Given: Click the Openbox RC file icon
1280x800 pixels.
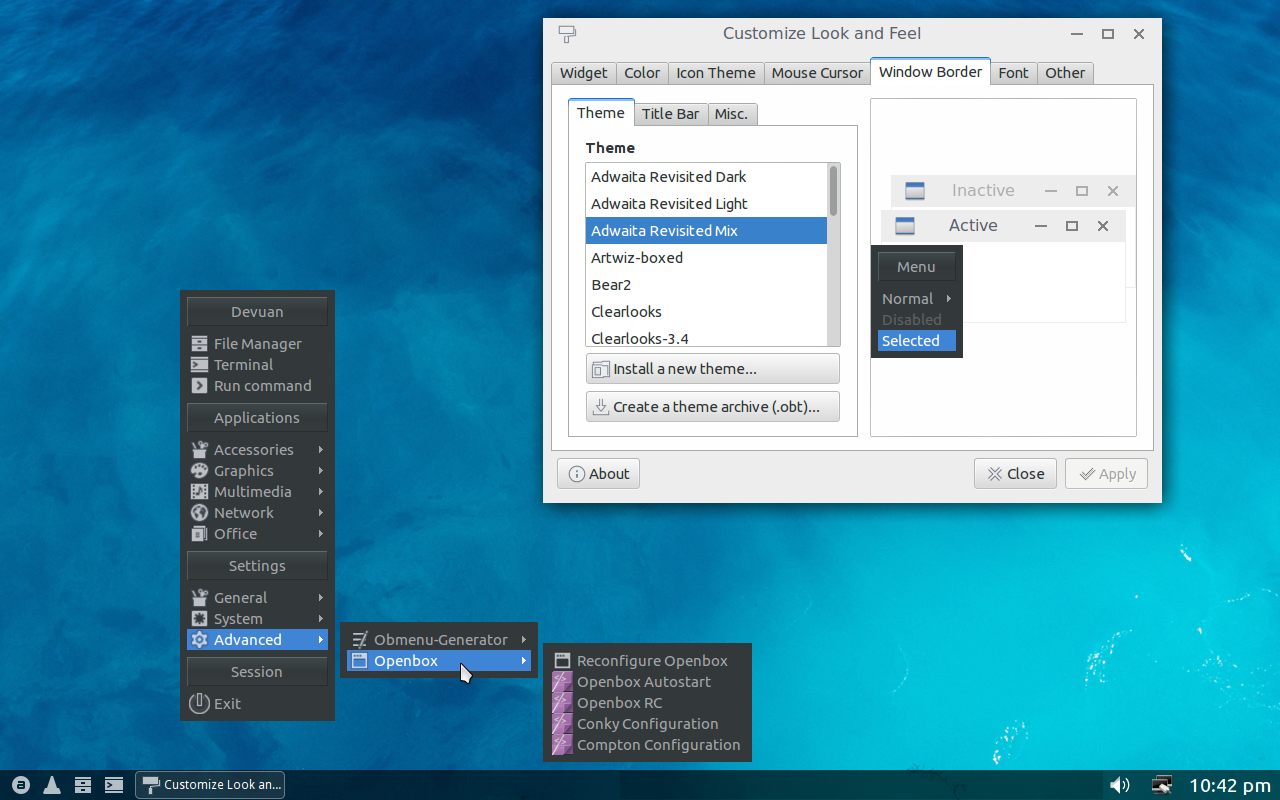Looking at the screenshot, I should [x=562, y=703].
